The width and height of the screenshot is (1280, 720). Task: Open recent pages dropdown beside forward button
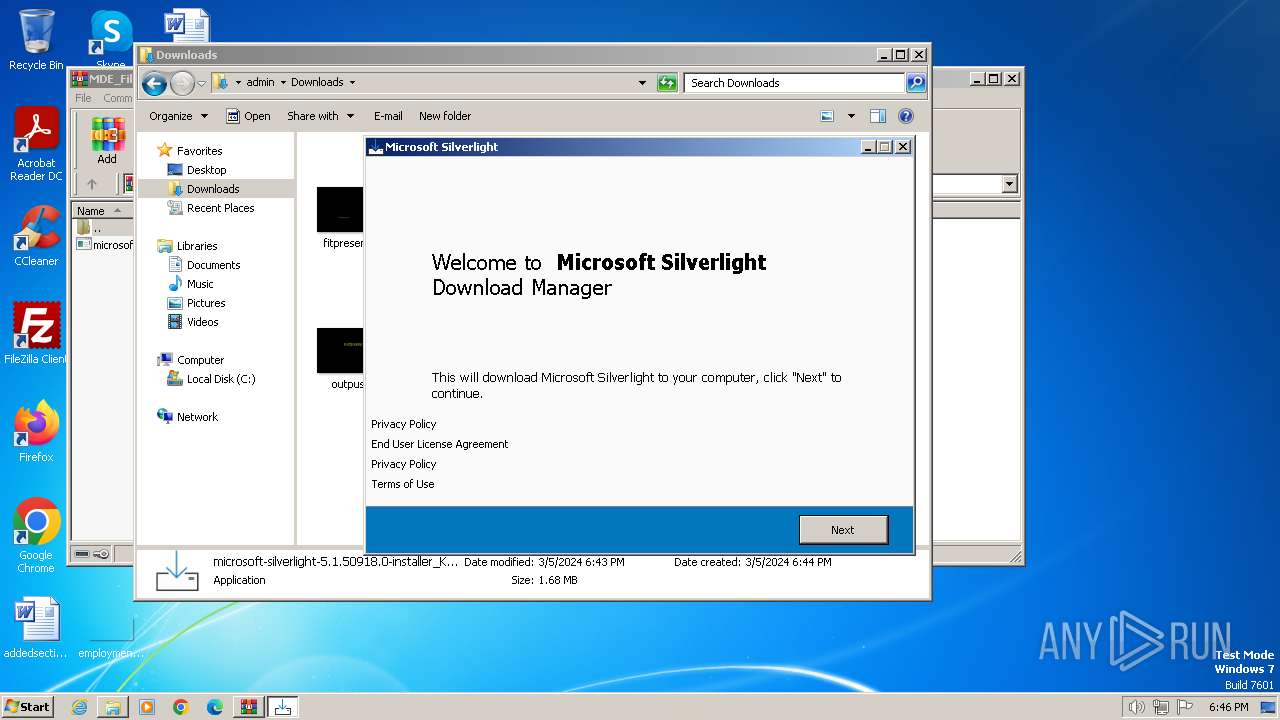201,83
